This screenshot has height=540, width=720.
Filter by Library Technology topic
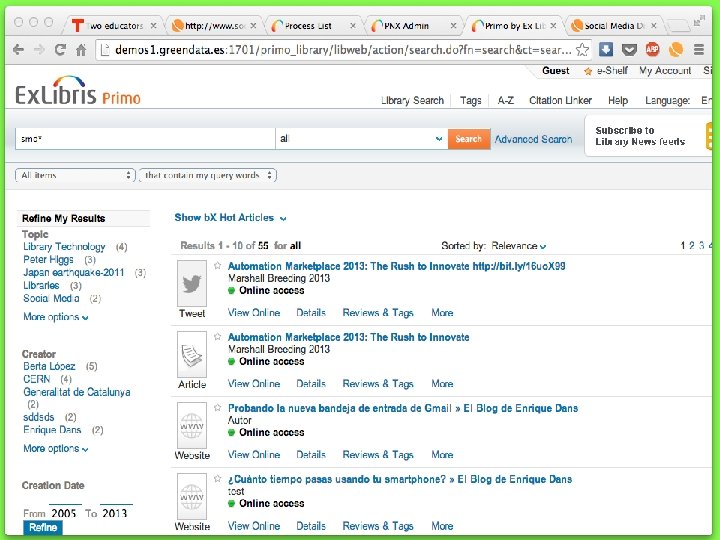(x=64, y=247)
